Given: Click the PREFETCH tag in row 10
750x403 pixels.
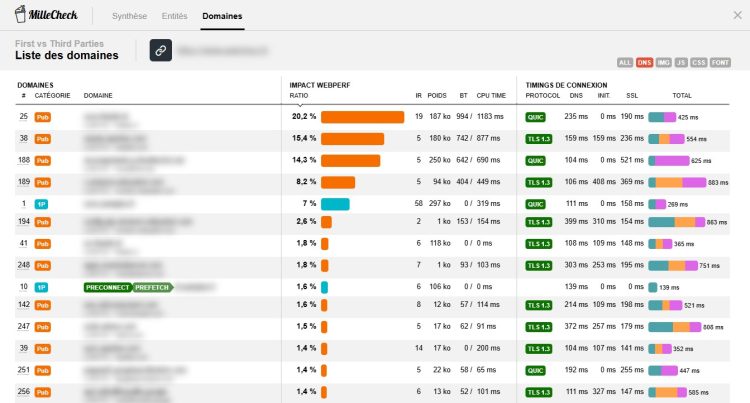Looking at the screenshot, I should (x=152, y=287).
